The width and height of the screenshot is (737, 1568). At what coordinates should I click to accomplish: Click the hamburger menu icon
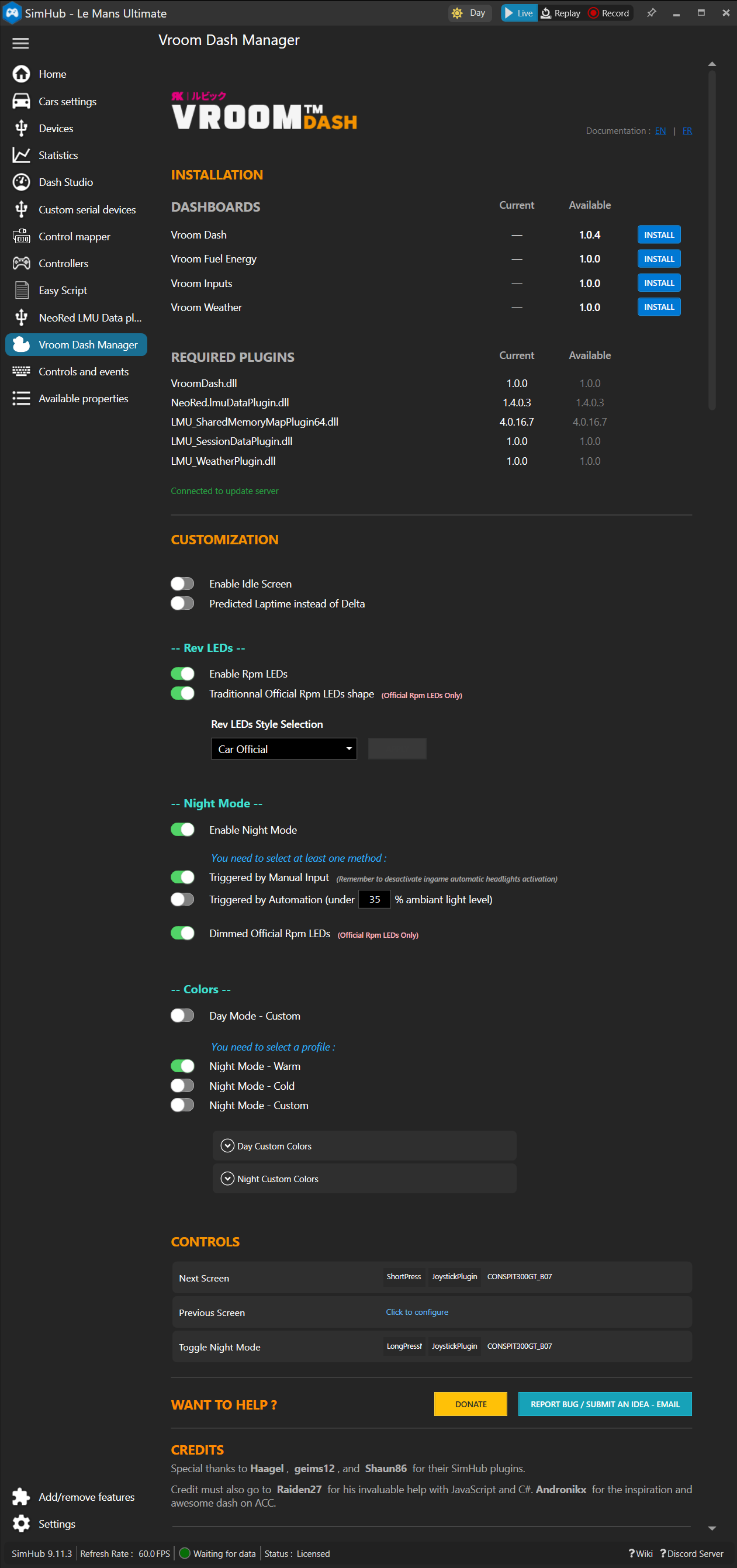click(20, 43)
